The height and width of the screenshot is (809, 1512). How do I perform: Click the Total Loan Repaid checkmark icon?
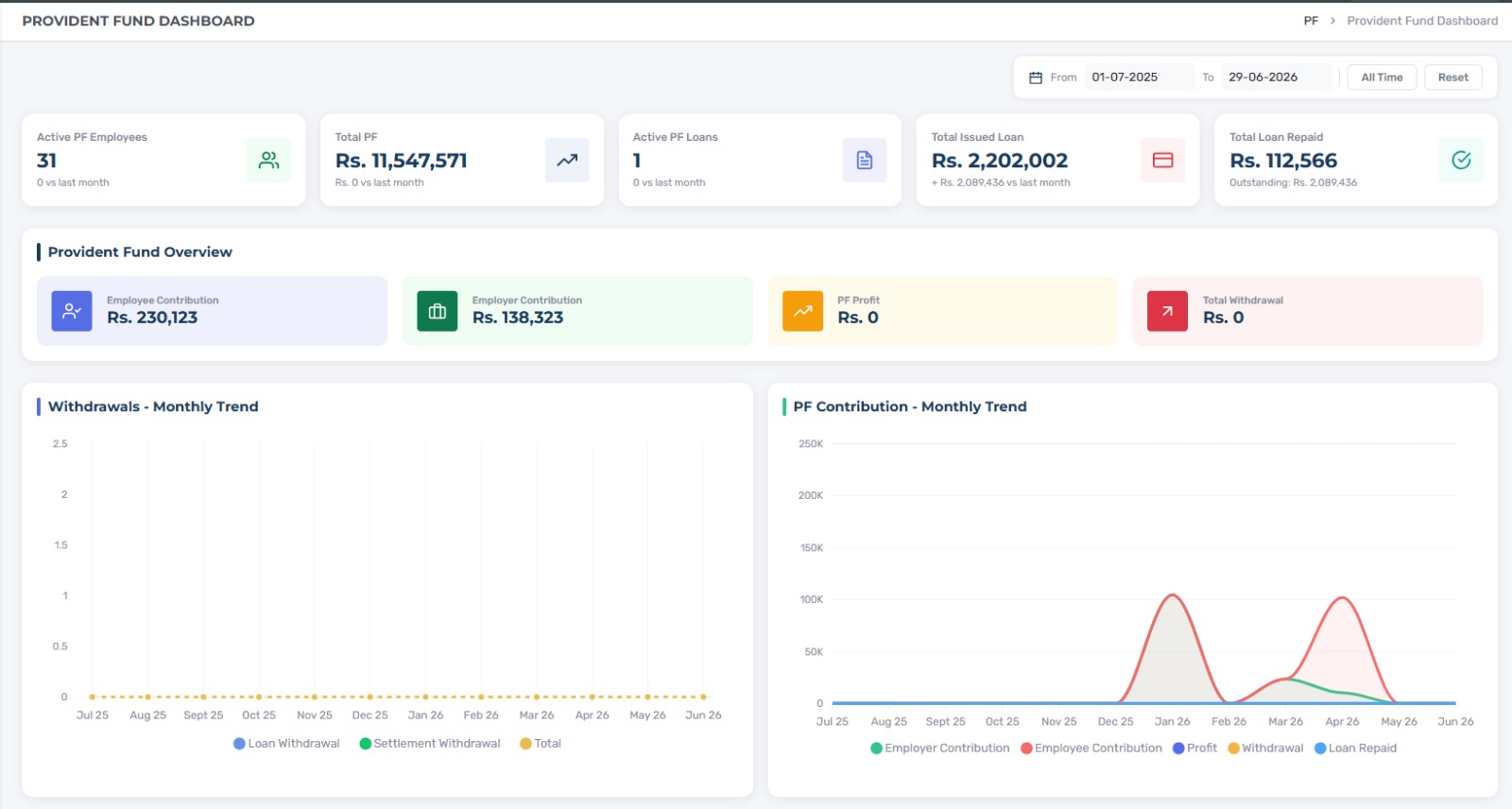tap(1461, 161)
